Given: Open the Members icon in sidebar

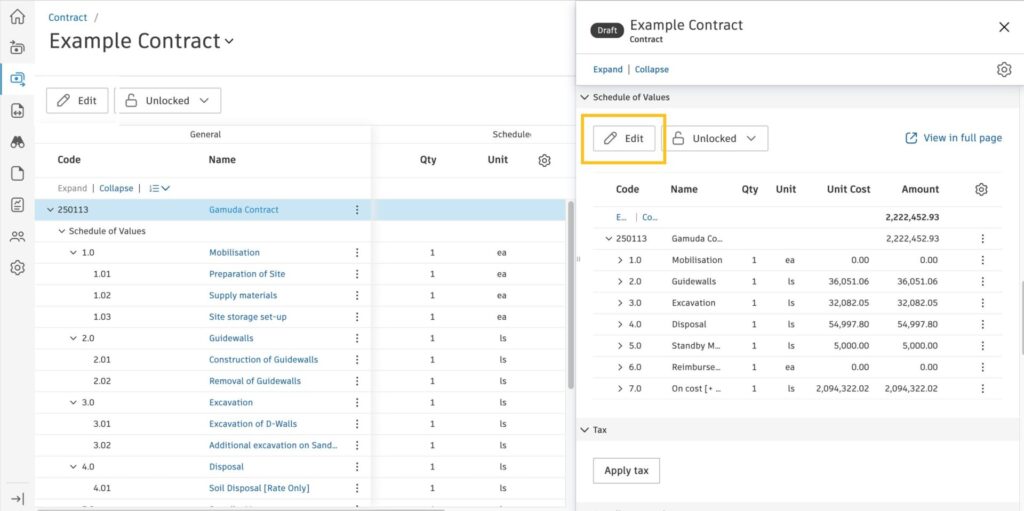Looking at the screenshot, I should tap(17, 237).
